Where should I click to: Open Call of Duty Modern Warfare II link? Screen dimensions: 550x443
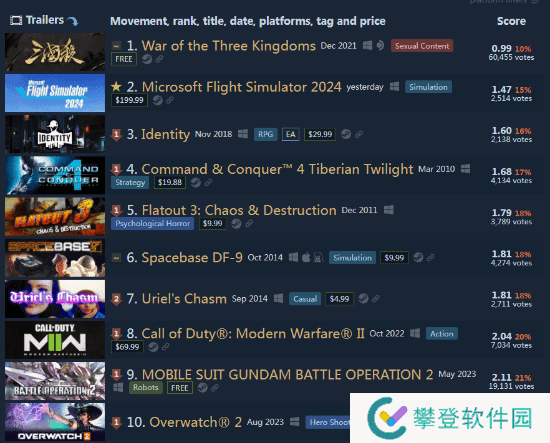[253, 334]
